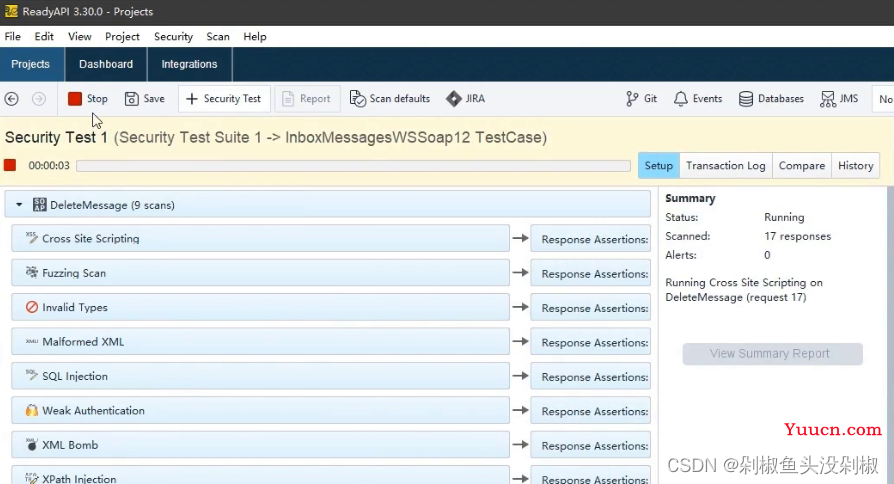Open the Dashboard tab
The image size is (894, 484).
[x=106, y=64]
